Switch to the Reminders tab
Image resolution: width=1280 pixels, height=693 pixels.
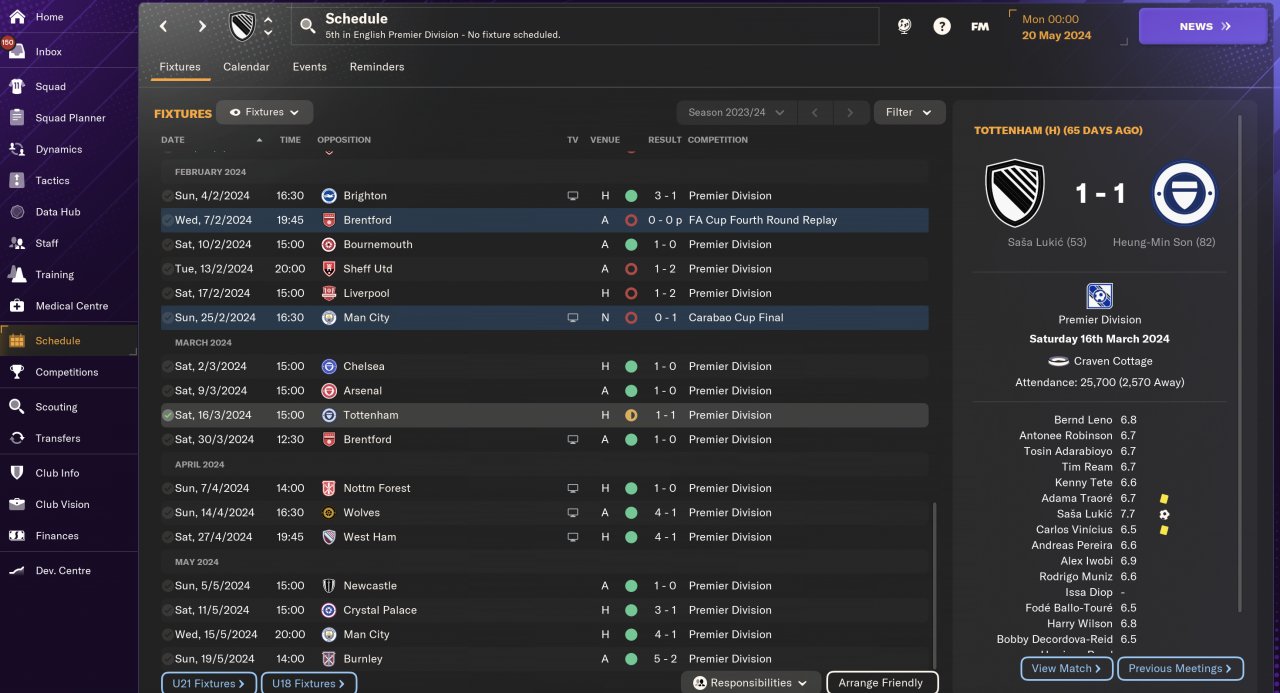pos(377,67)
